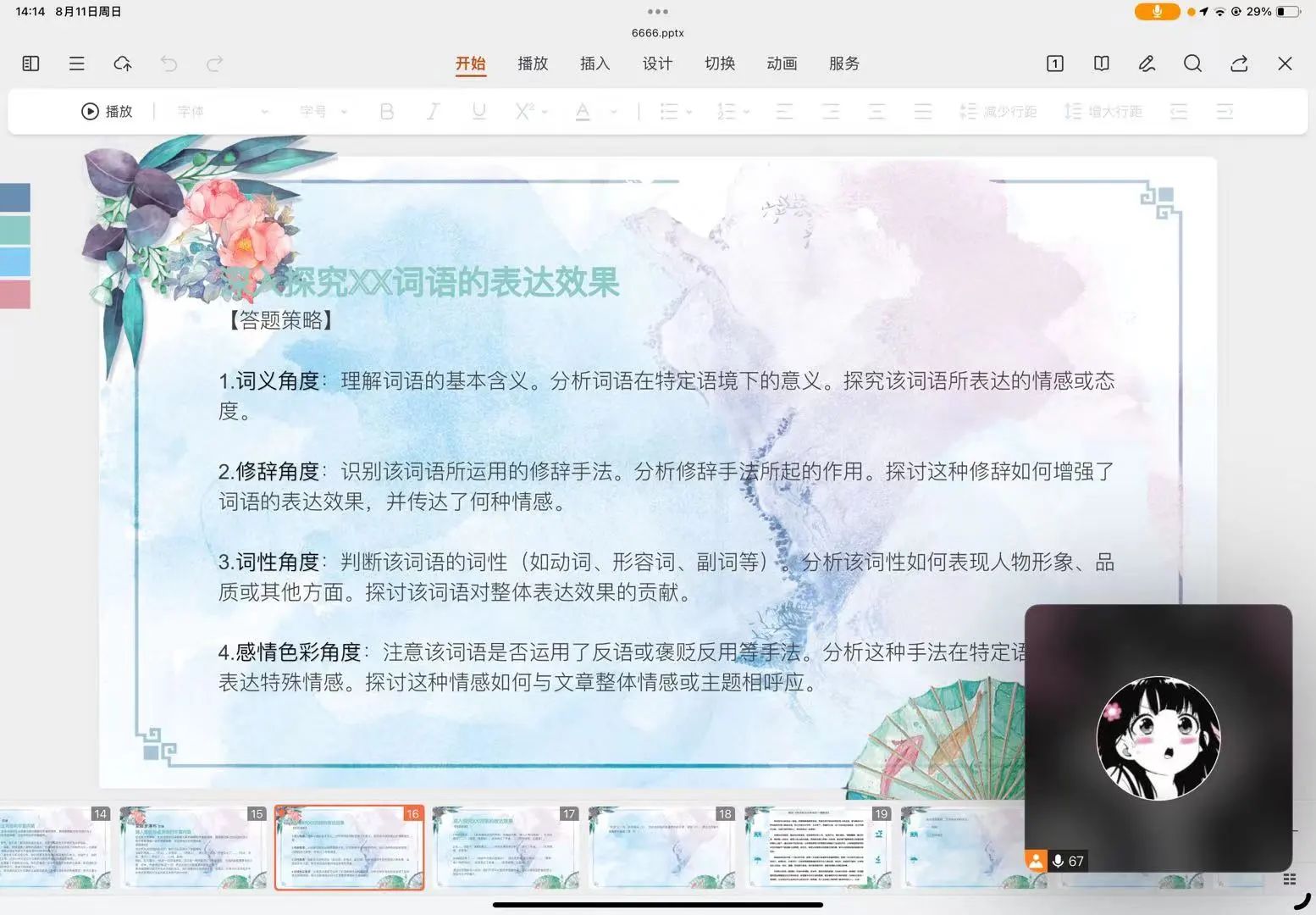
Task: Expand the 字号 font size dropdown
Action: pyautogui.click(x=323, y=112)
